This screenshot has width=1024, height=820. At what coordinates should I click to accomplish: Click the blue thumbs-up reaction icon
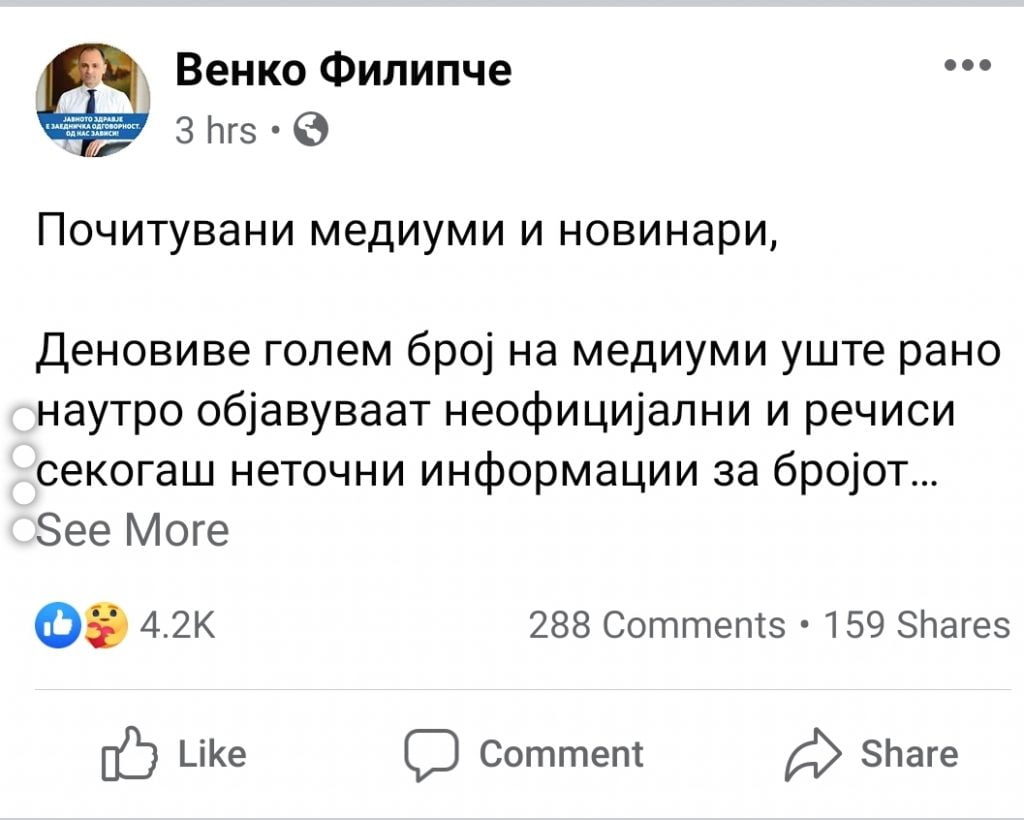pos(55,625)
